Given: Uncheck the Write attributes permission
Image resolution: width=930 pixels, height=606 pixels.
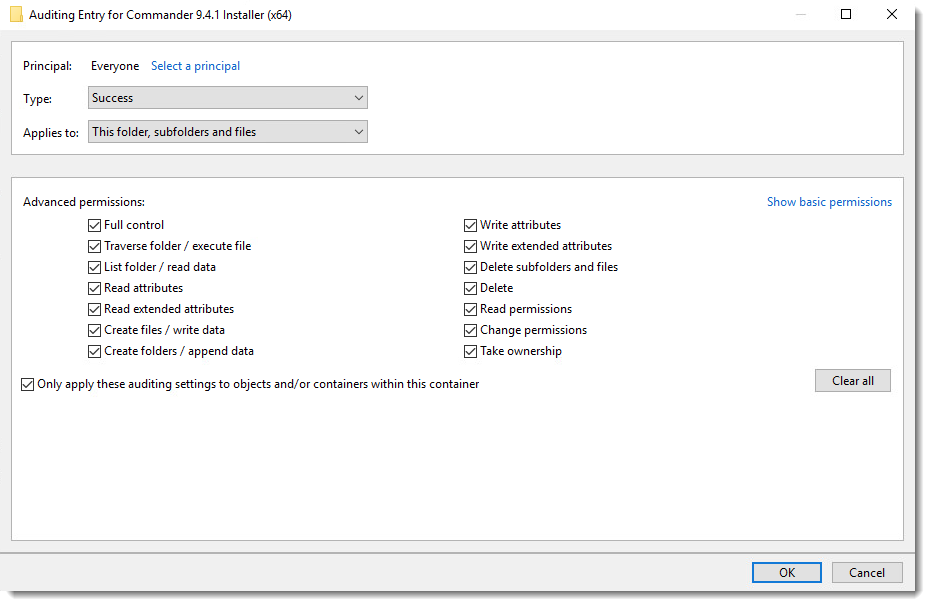Looking at the screenshot, I should 470,224.
